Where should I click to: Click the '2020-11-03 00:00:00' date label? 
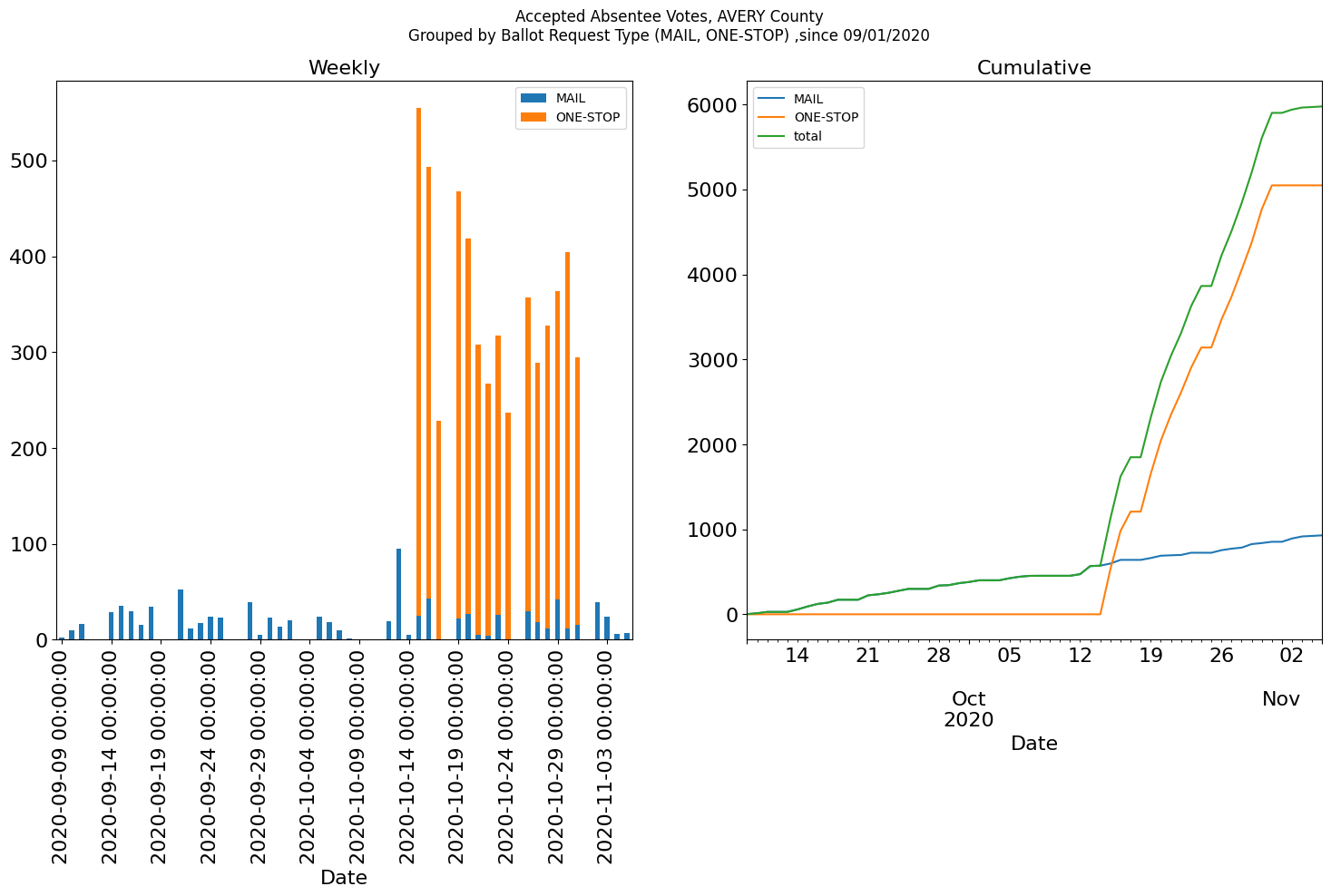(x=606, y=755)
